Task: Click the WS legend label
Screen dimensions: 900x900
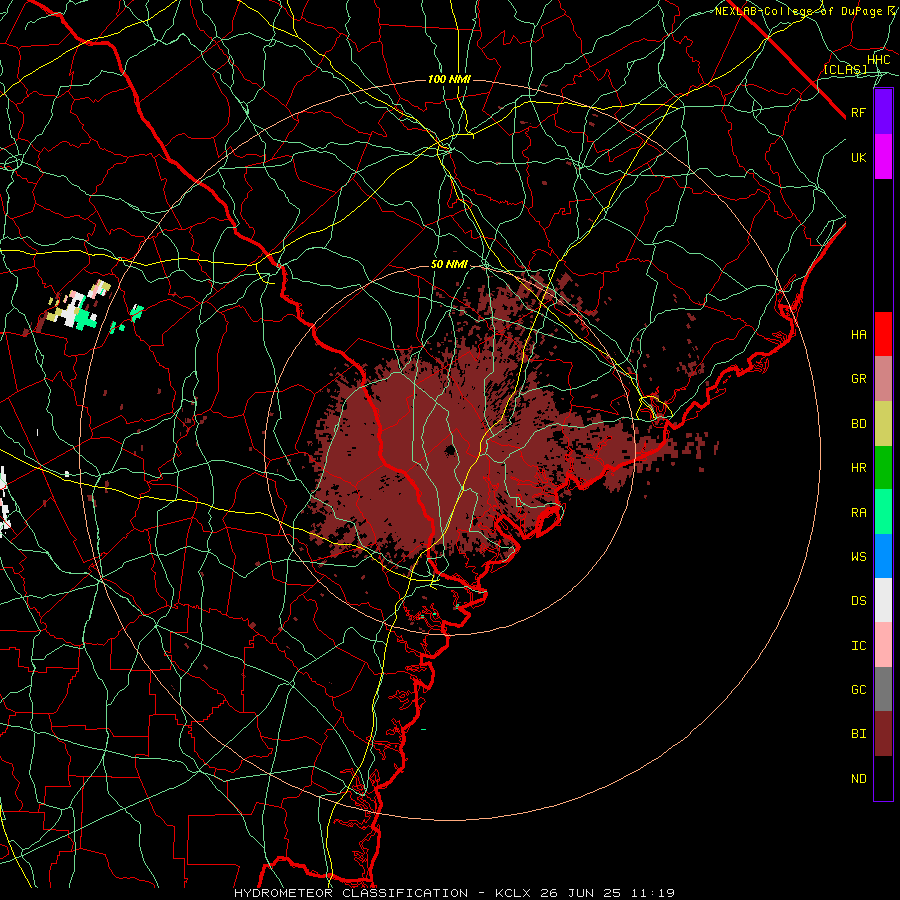Action: pos(859,556)
